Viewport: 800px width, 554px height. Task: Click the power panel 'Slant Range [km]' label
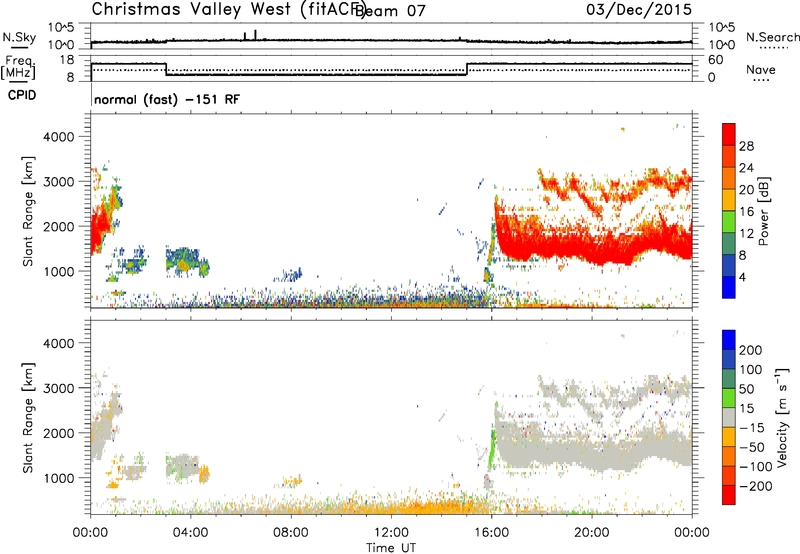[x=28, y=211]
